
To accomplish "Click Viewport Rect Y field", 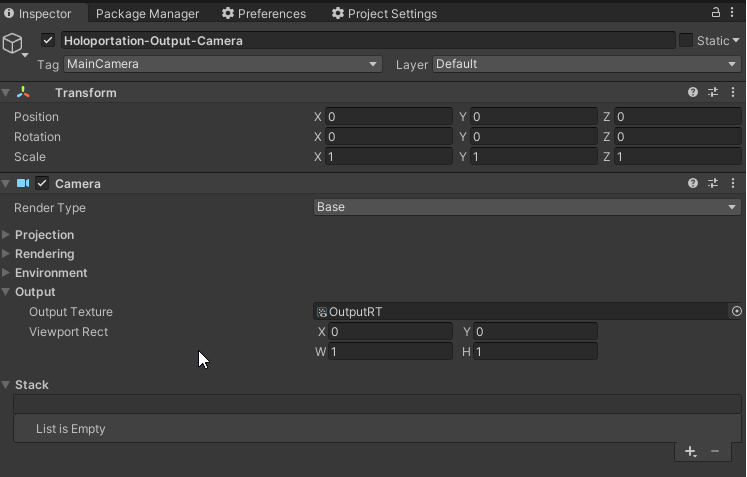I will point(535,332).
